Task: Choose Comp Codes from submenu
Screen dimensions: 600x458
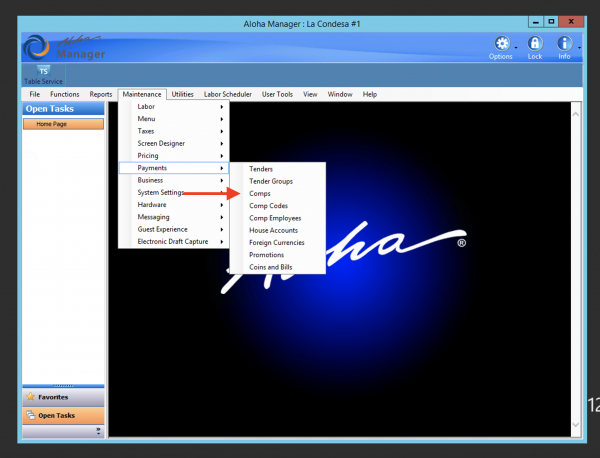Action: [278, 205]
